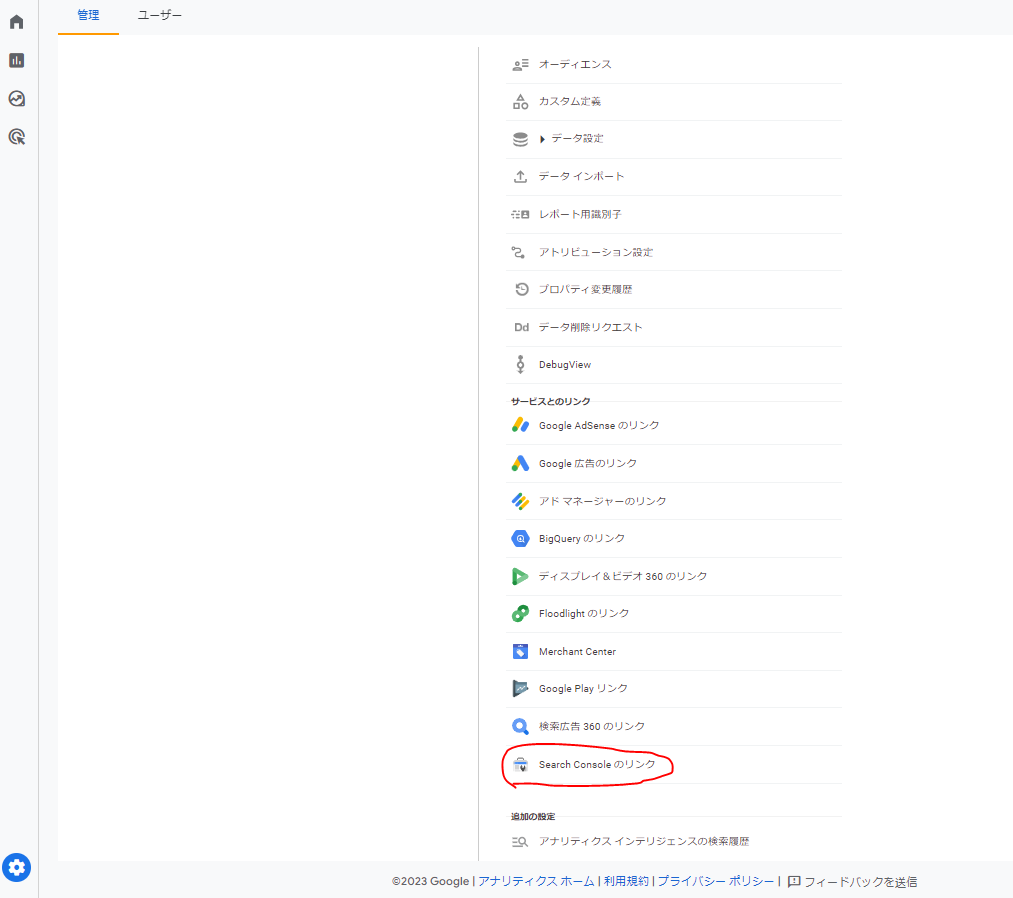Click the blue Admin gear icon
This screenshot has width=1013, height=898.
(17, 867)
